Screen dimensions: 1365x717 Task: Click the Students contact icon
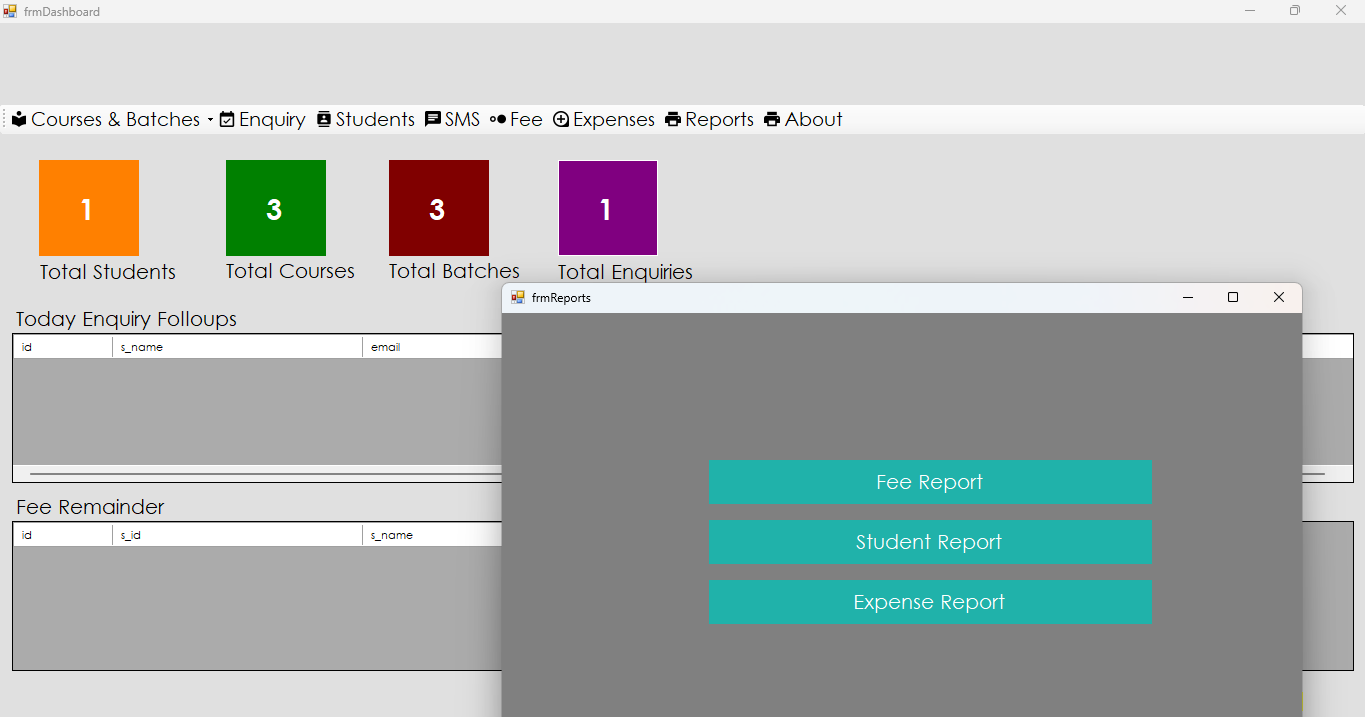(324, 119)
